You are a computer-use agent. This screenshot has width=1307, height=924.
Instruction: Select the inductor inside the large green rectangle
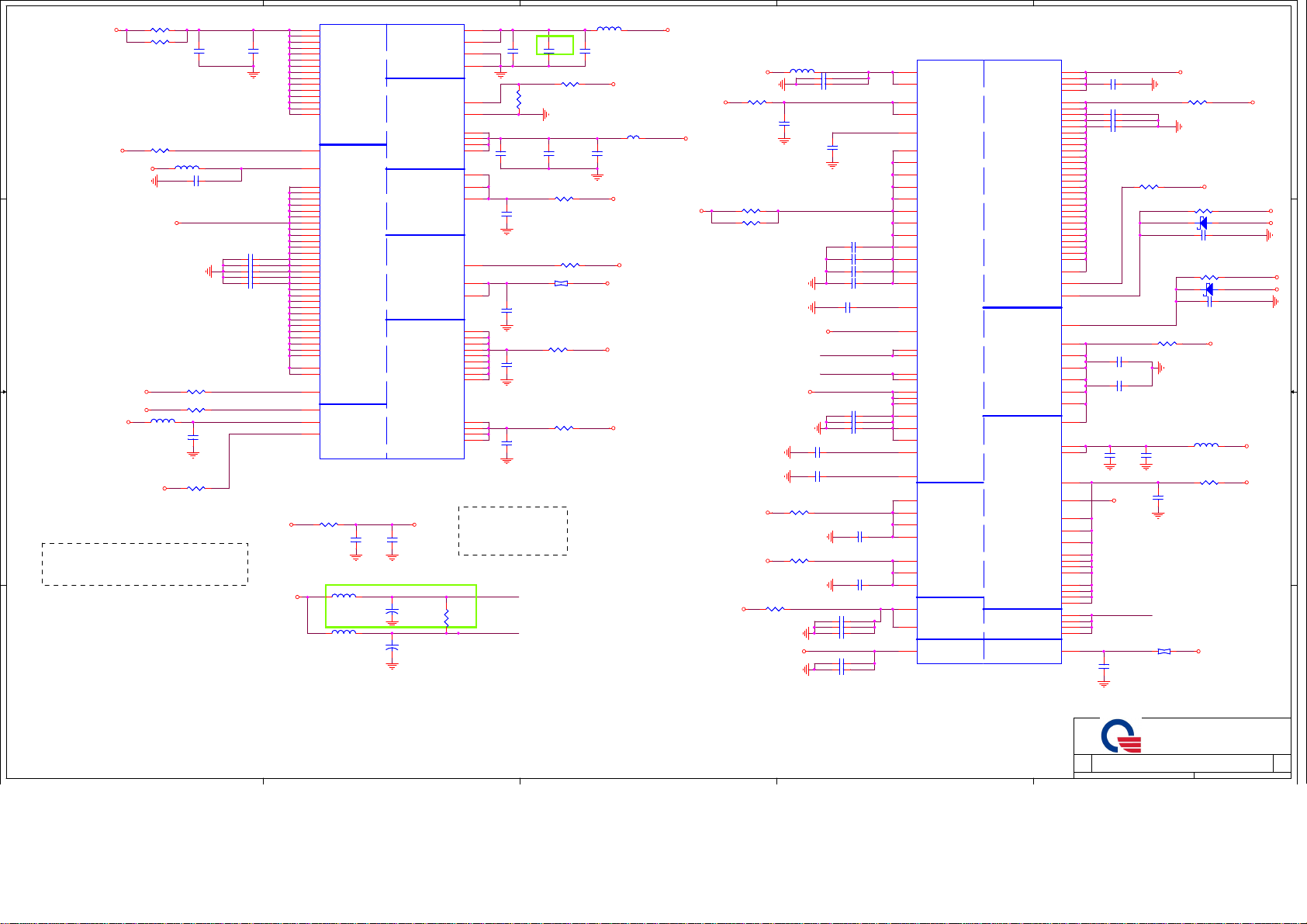point(344,596)
